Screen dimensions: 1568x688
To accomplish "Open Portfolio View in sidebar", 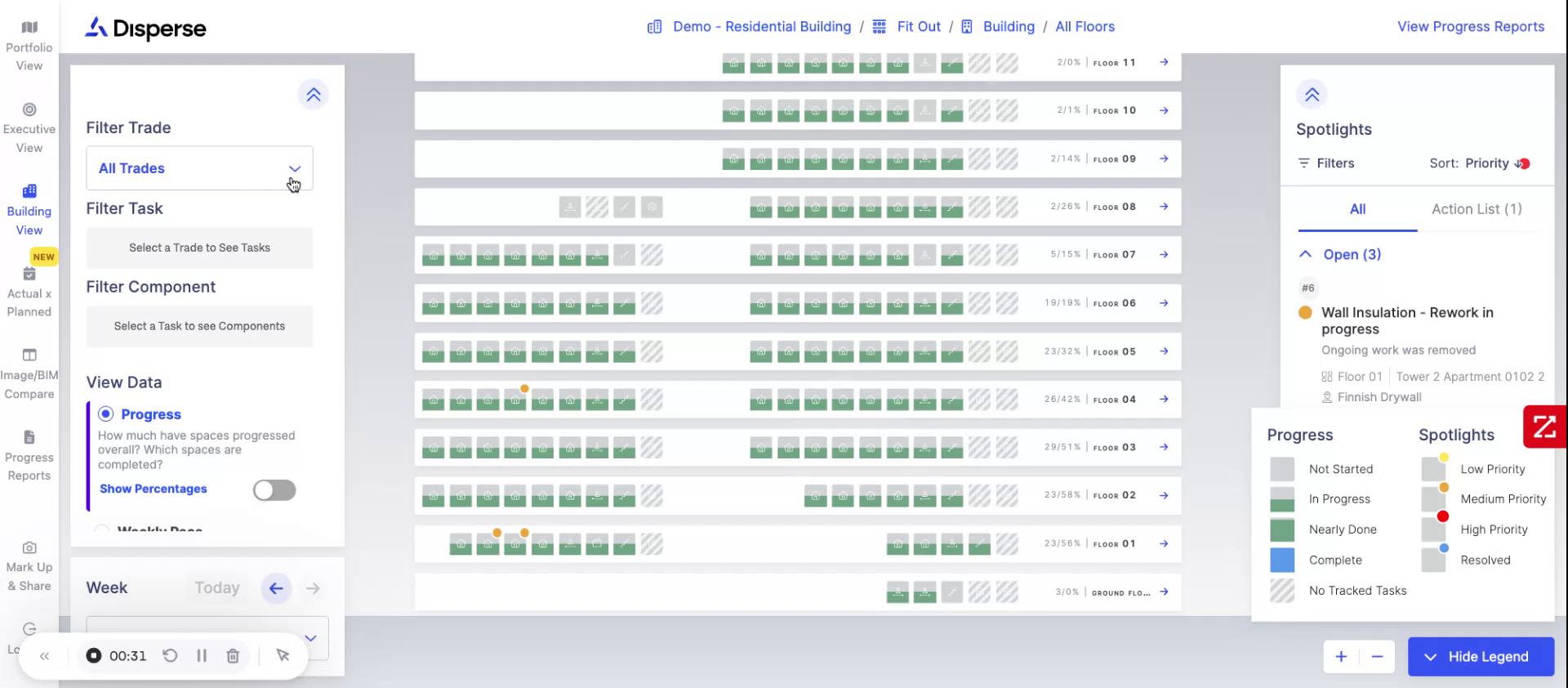I will tap(29, 47).
